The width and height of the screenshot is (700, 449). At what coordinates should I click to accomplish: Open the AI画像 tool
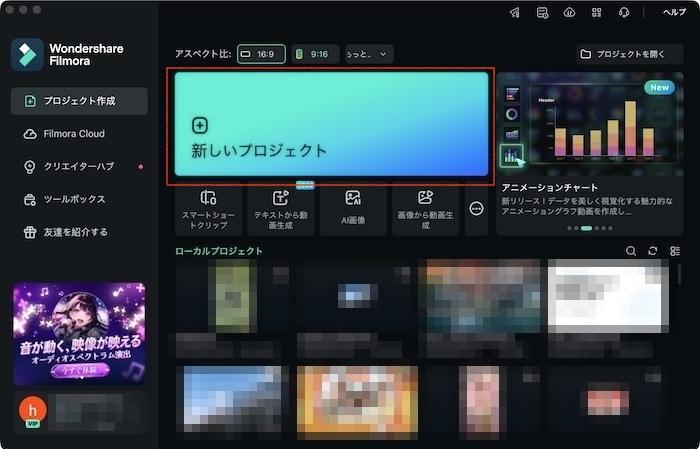(x=353, y=210)
